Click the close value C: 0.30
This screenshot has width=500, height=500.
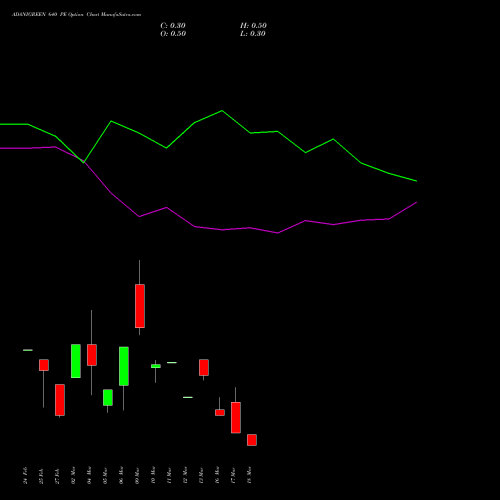[173, 26]
